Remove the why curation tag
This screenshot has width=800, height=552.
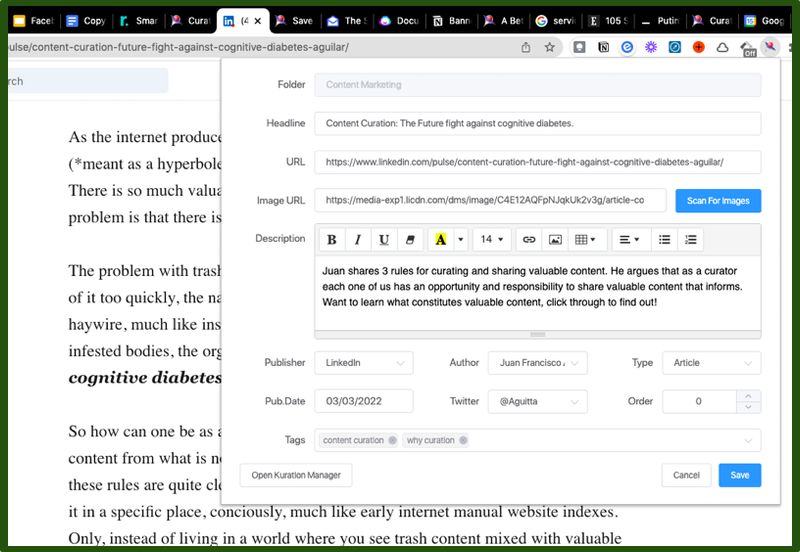463,440
